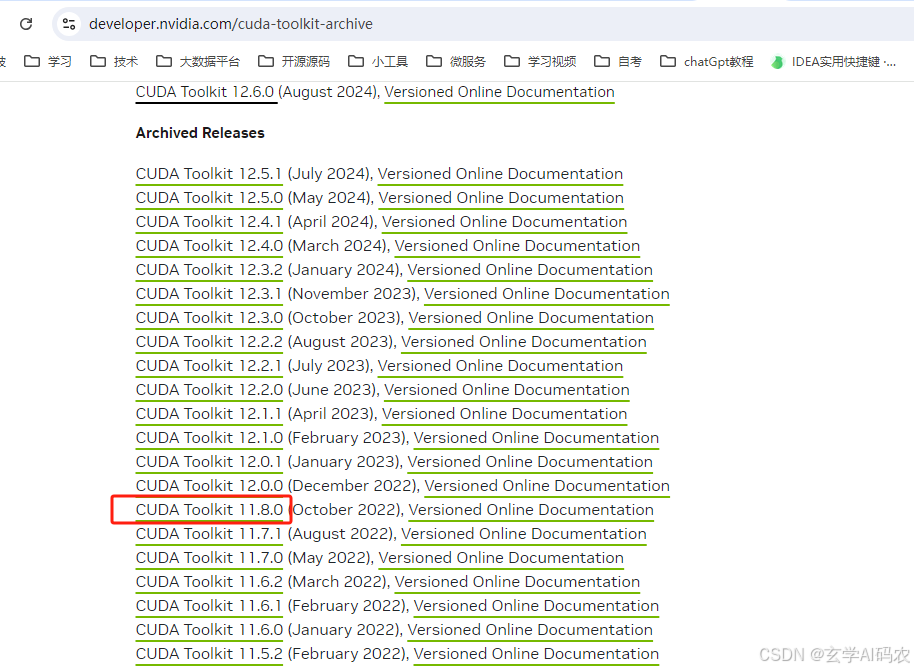Open the 小工具 bookmark folder
This screenshot has height=670, width=914.
coord(378,61)
